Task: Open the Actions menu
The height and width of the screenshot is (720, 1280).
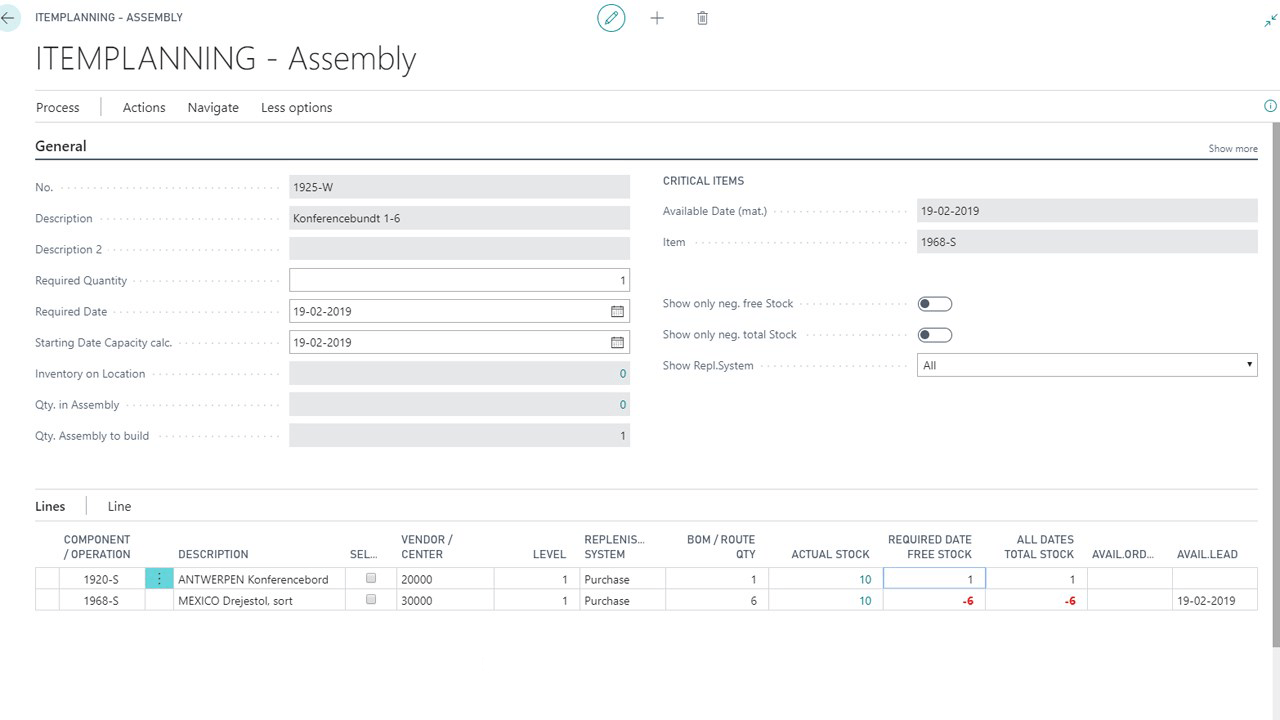Action: click(x=144, y=107)
